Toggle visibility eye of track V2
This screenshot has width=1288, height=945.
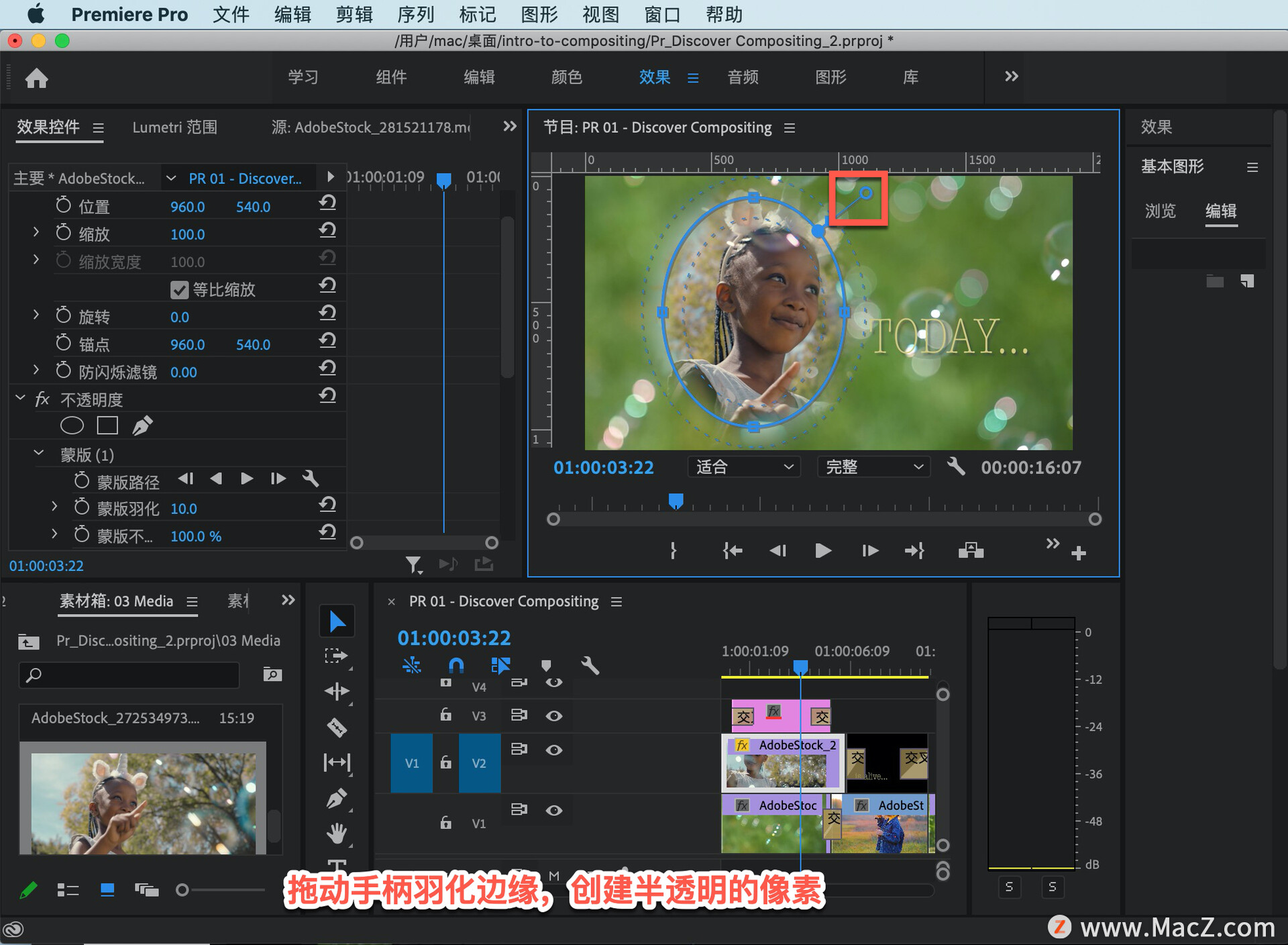tap(553, 750)
